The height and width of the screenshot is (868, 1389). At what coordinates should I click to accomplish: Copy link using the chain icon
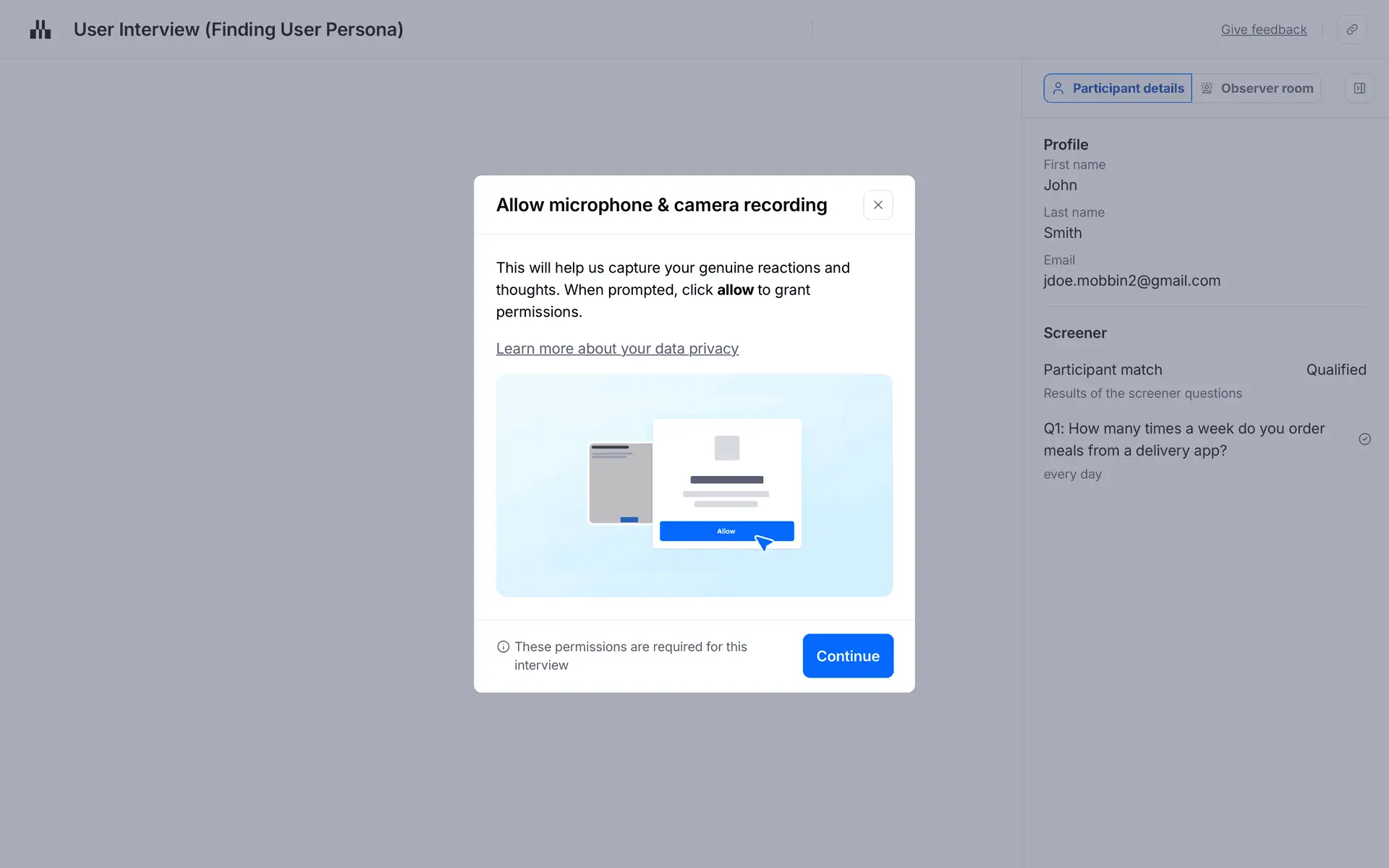tap(1351, 30)
